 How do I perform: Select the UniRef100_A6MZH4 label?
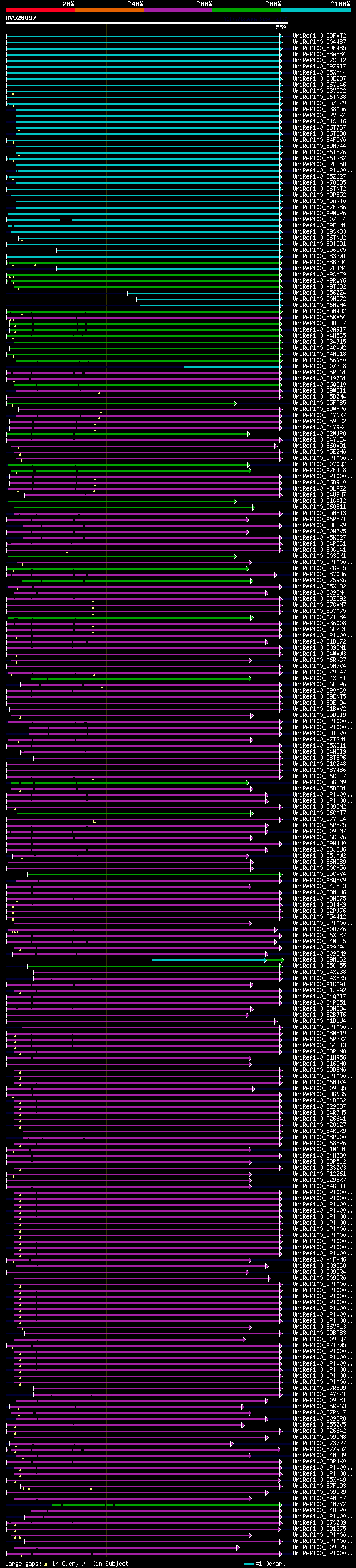coord(319,305)
